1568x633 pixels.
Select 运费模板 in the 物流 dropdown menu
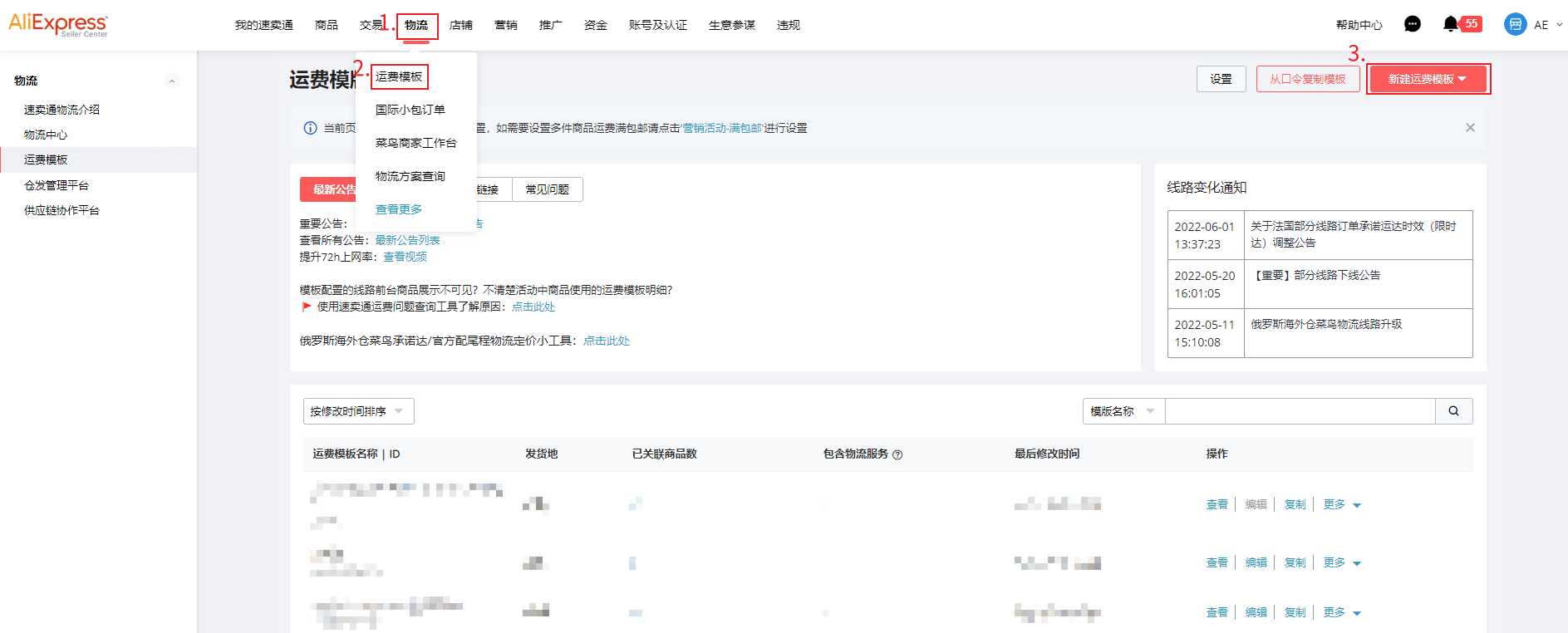399,76
